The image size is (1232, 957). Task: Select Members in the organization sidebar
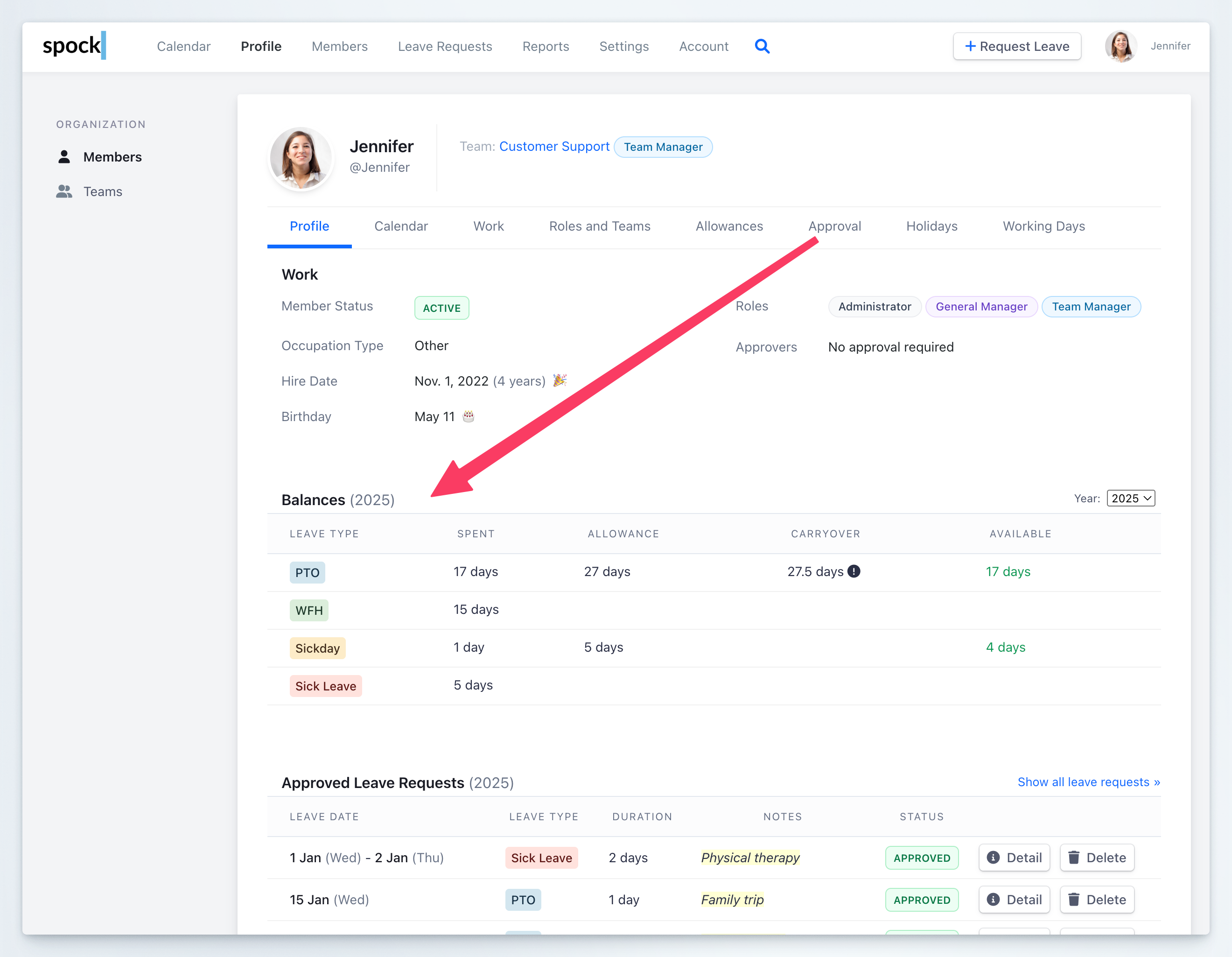[x=112, y=157]
